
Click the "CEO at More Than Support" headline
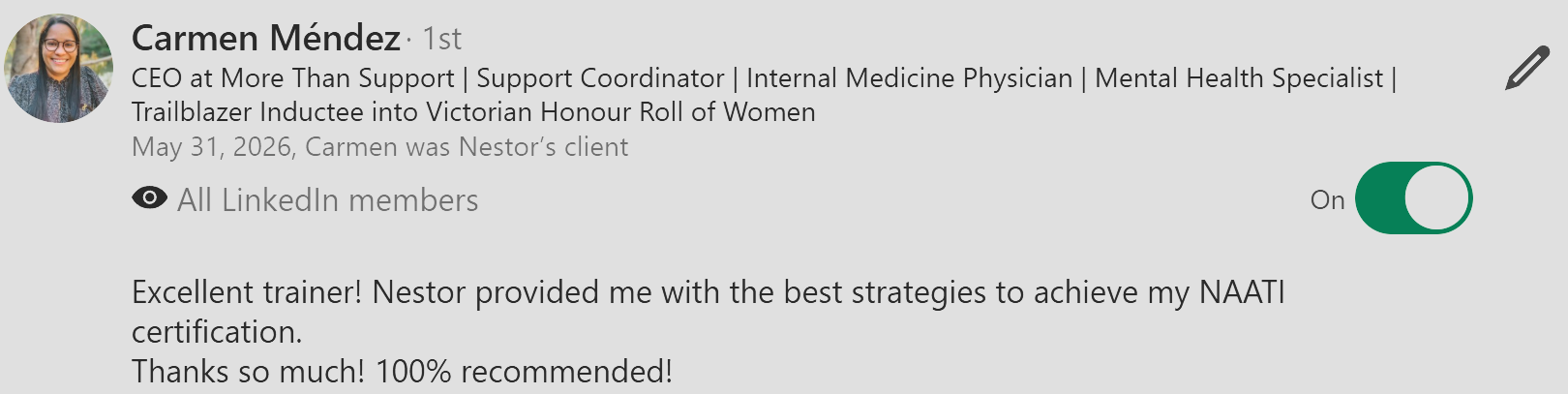[x=292, y=78]
